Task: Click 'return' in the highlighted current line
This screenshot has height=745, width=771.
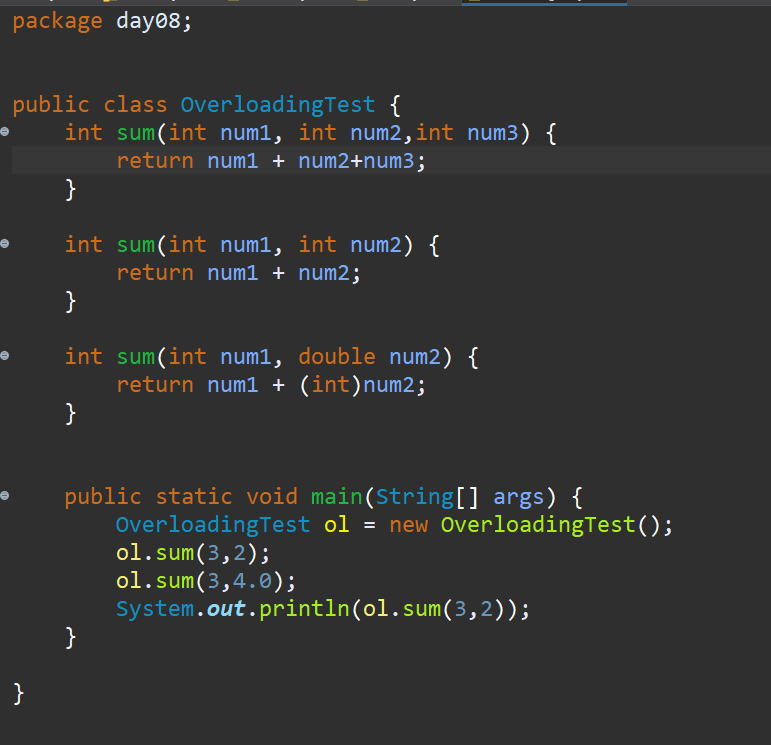Action: (x=155, y=162)
